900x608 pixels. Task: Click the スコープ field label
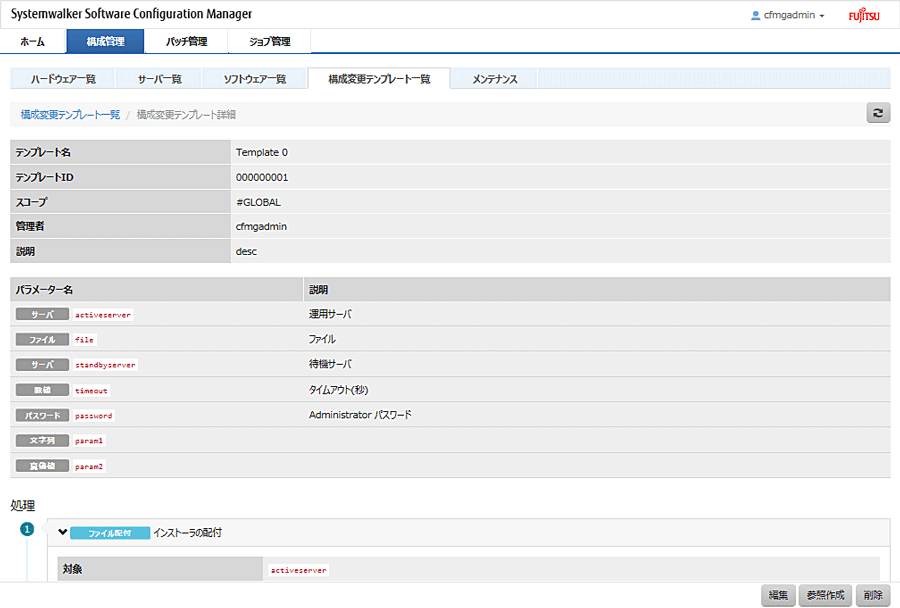(x=32, y=202)
